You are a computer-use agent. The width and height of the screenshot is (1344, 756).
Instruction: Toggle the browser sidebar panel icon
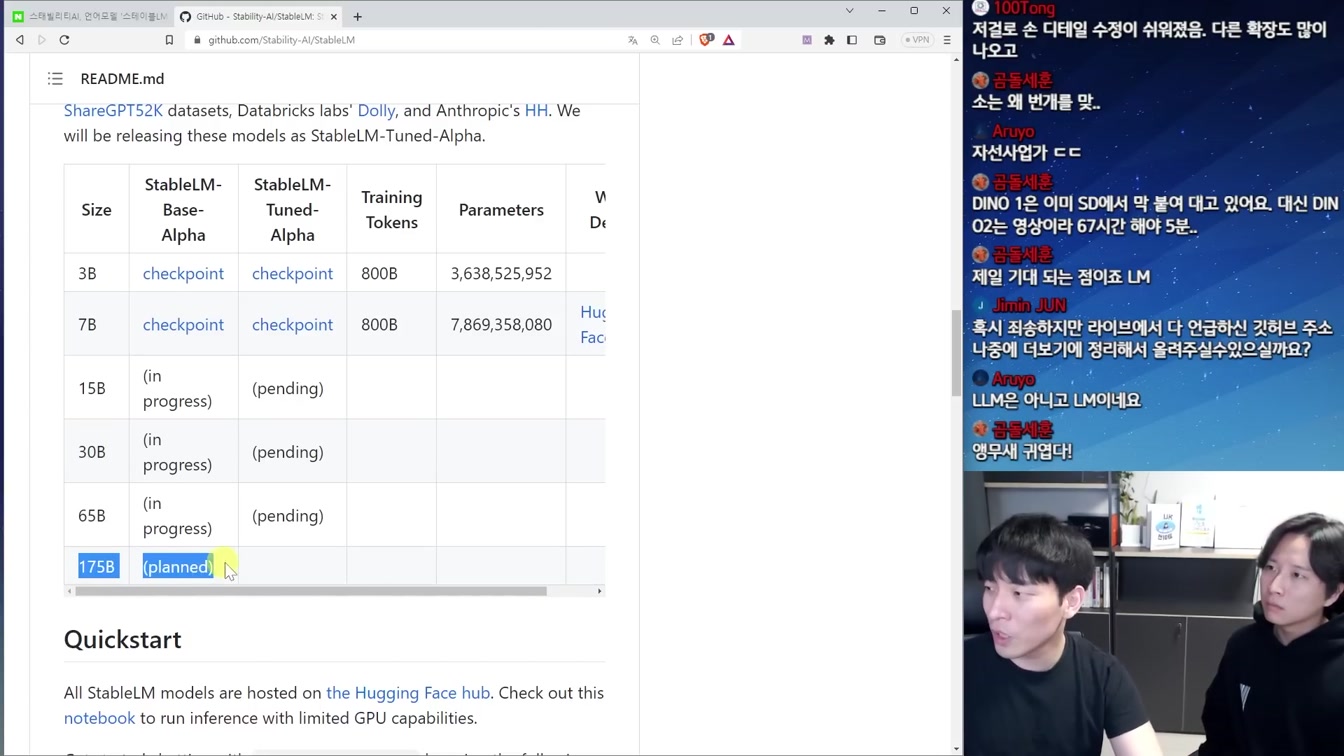852,40
